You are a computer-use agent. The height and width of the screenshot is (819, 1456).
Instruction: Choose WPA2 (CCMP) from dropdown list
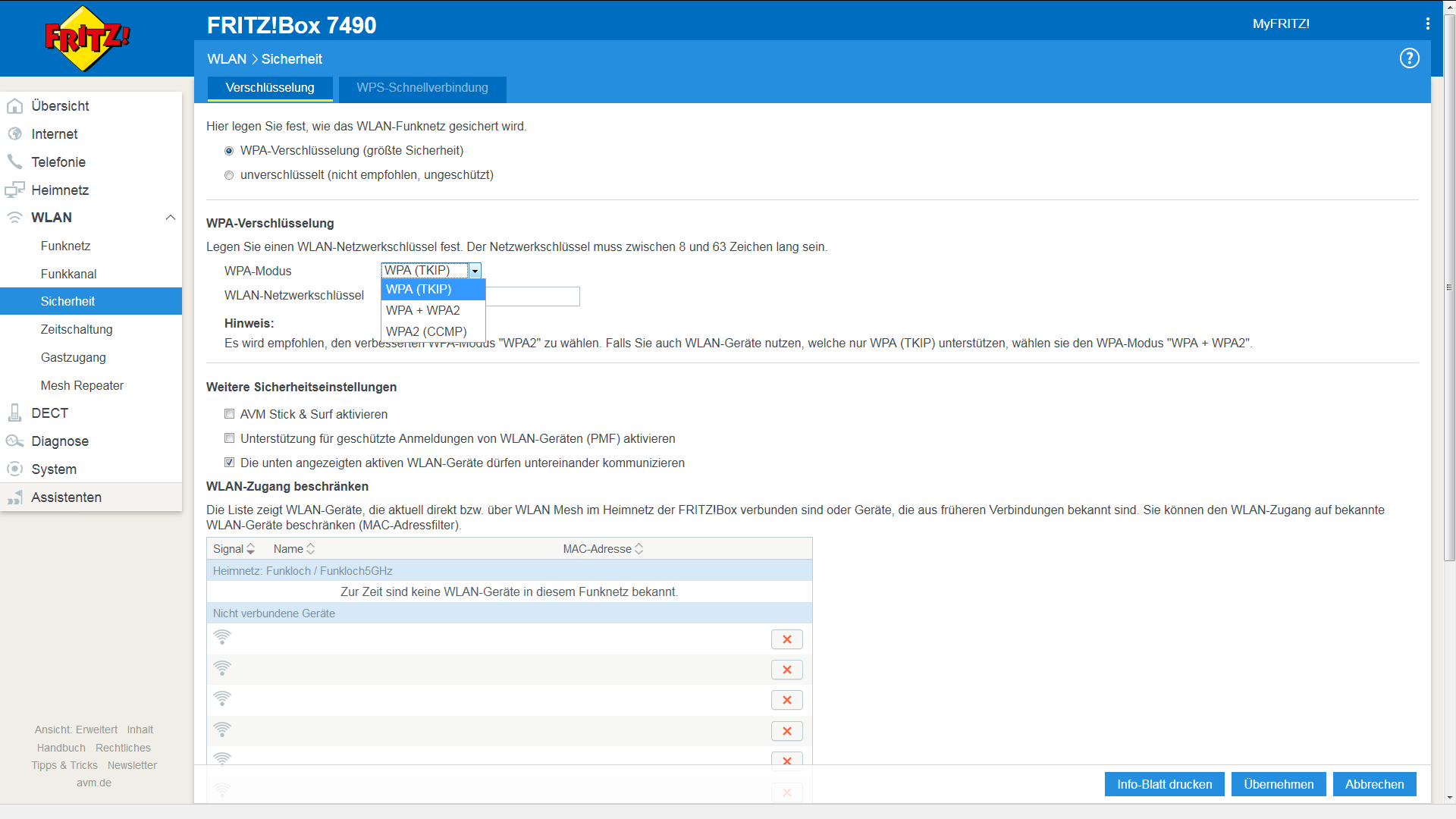(x=426, y=331)
